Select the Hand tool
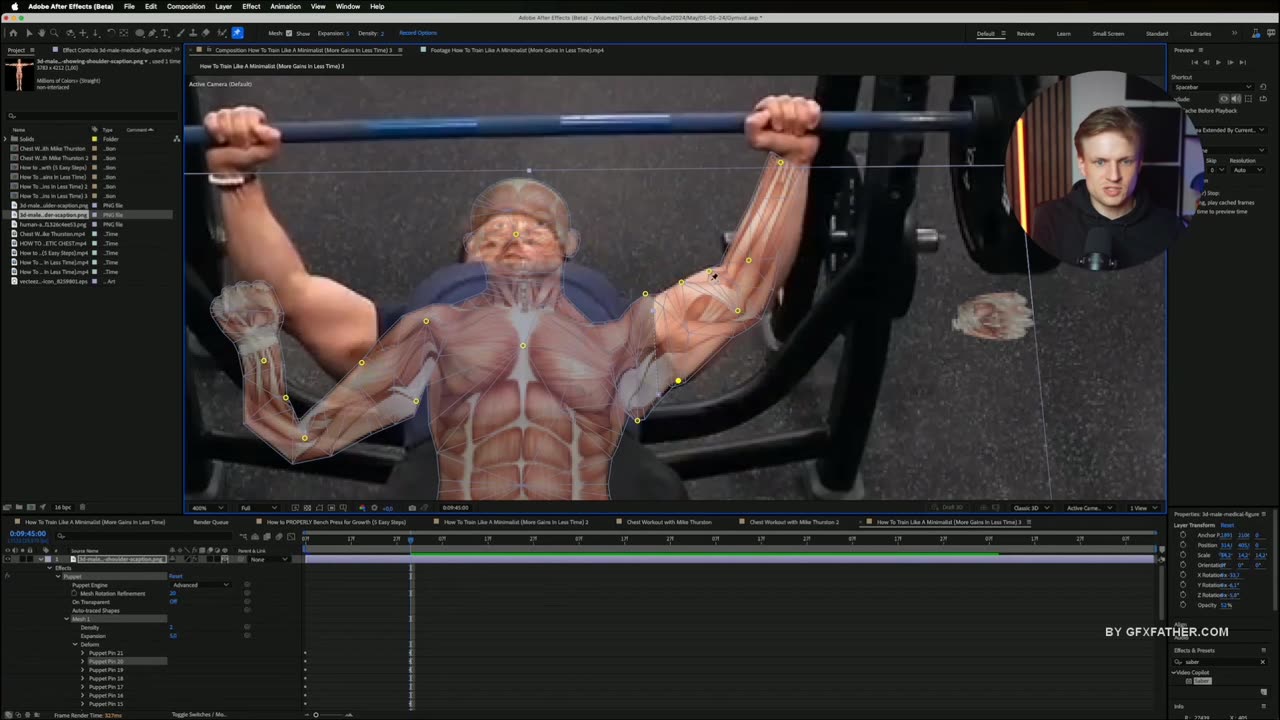 tap(41, 33)
